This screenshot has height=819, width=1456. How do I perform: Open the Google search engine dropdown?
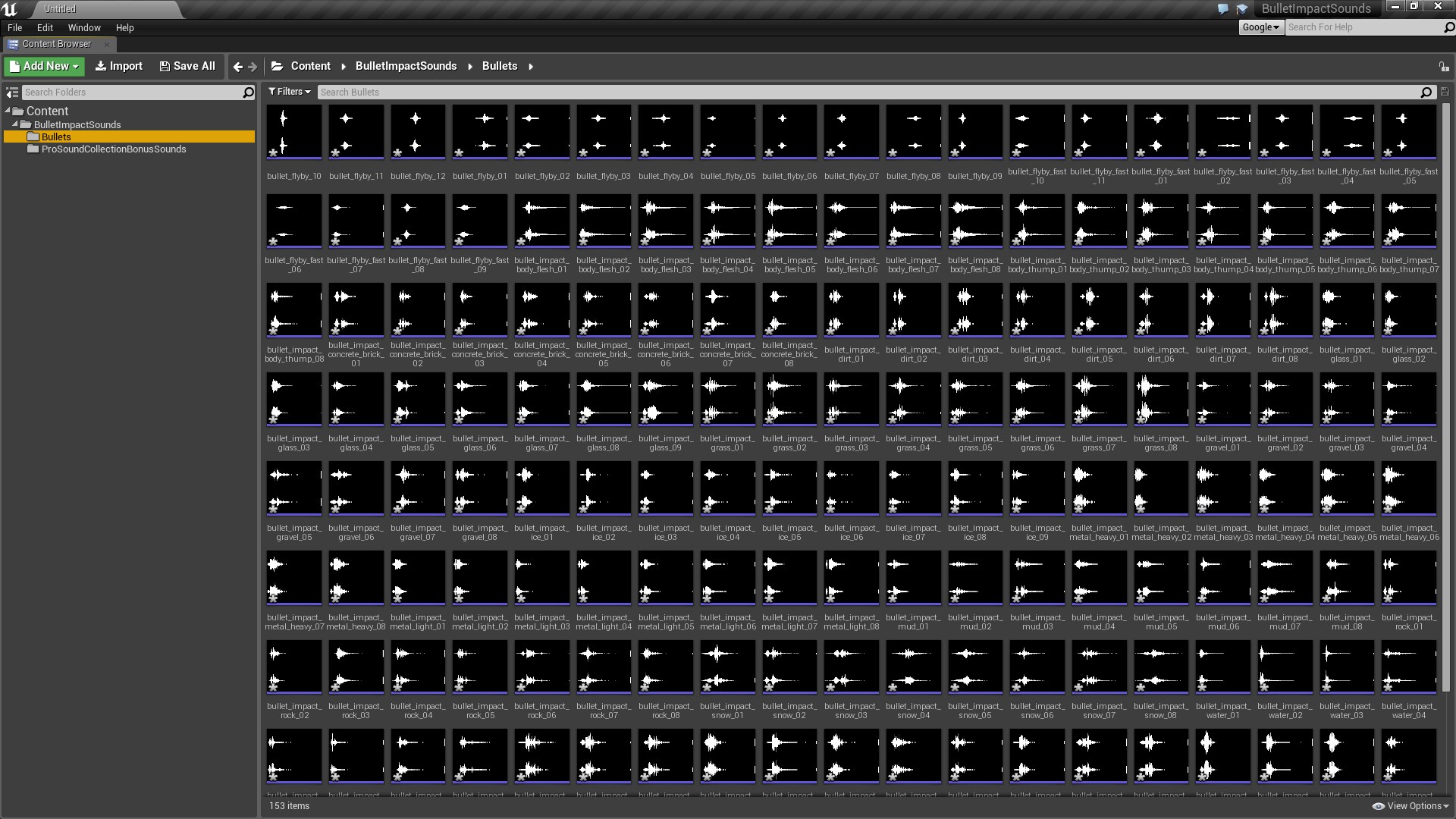1260,27
